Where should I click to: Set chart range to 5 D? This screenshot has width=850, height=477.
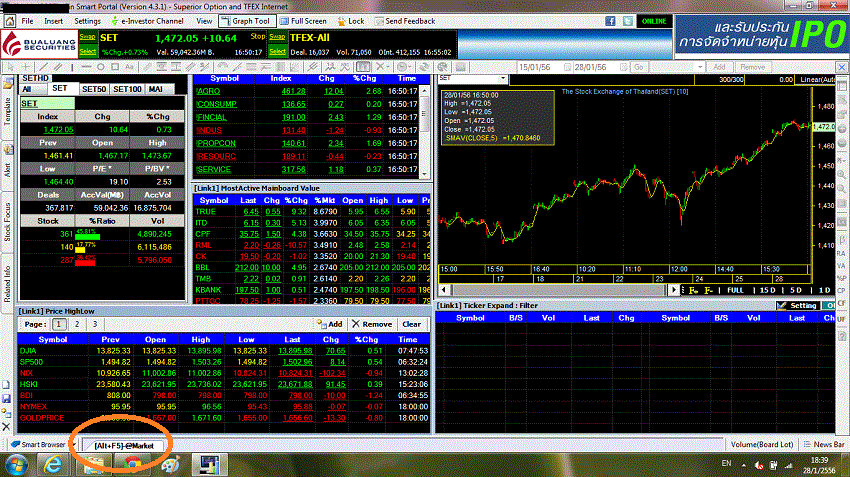pos(796,291)
